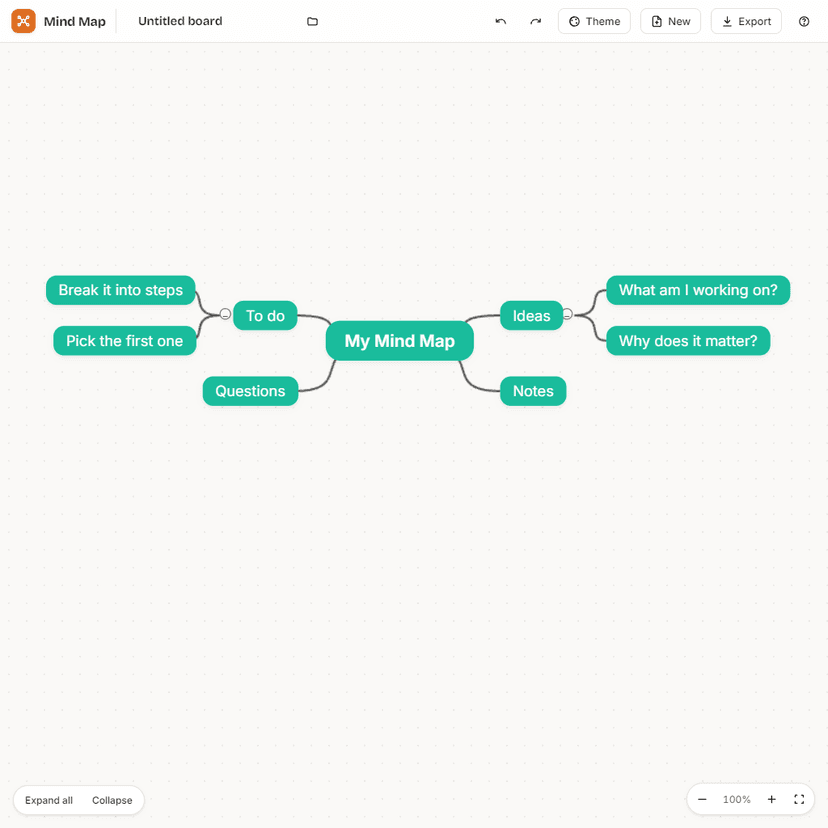Click the Expand all button
This screenshot has height=828, width=828.
[x=48, y=800]
